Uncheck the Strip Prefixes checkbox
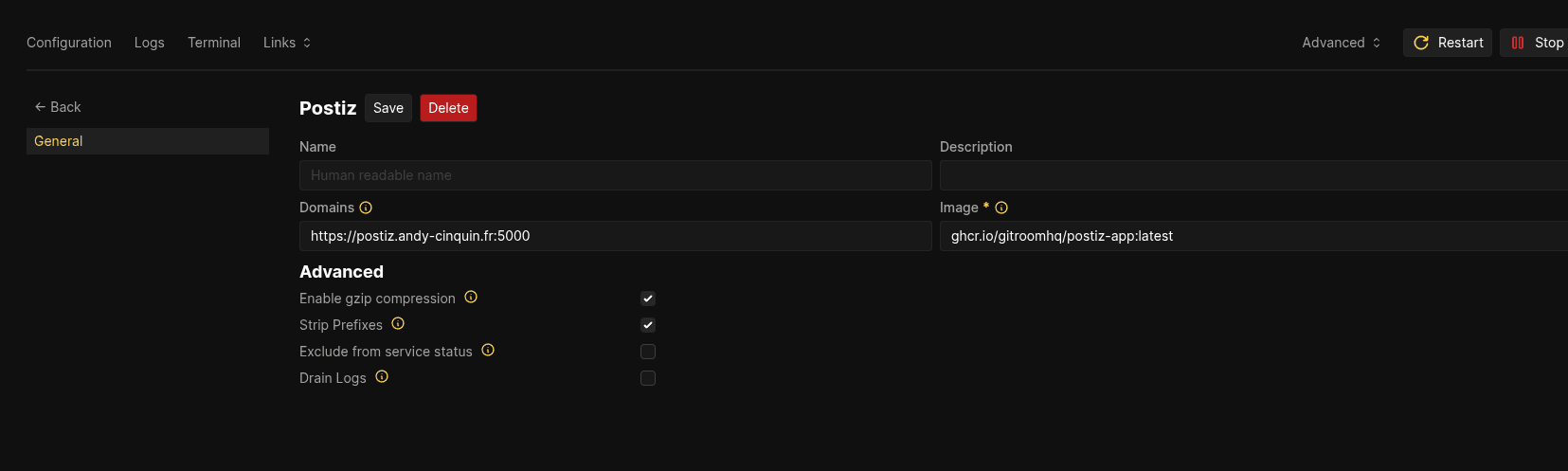Screen dimensions: 1568x471 [648, 325]
